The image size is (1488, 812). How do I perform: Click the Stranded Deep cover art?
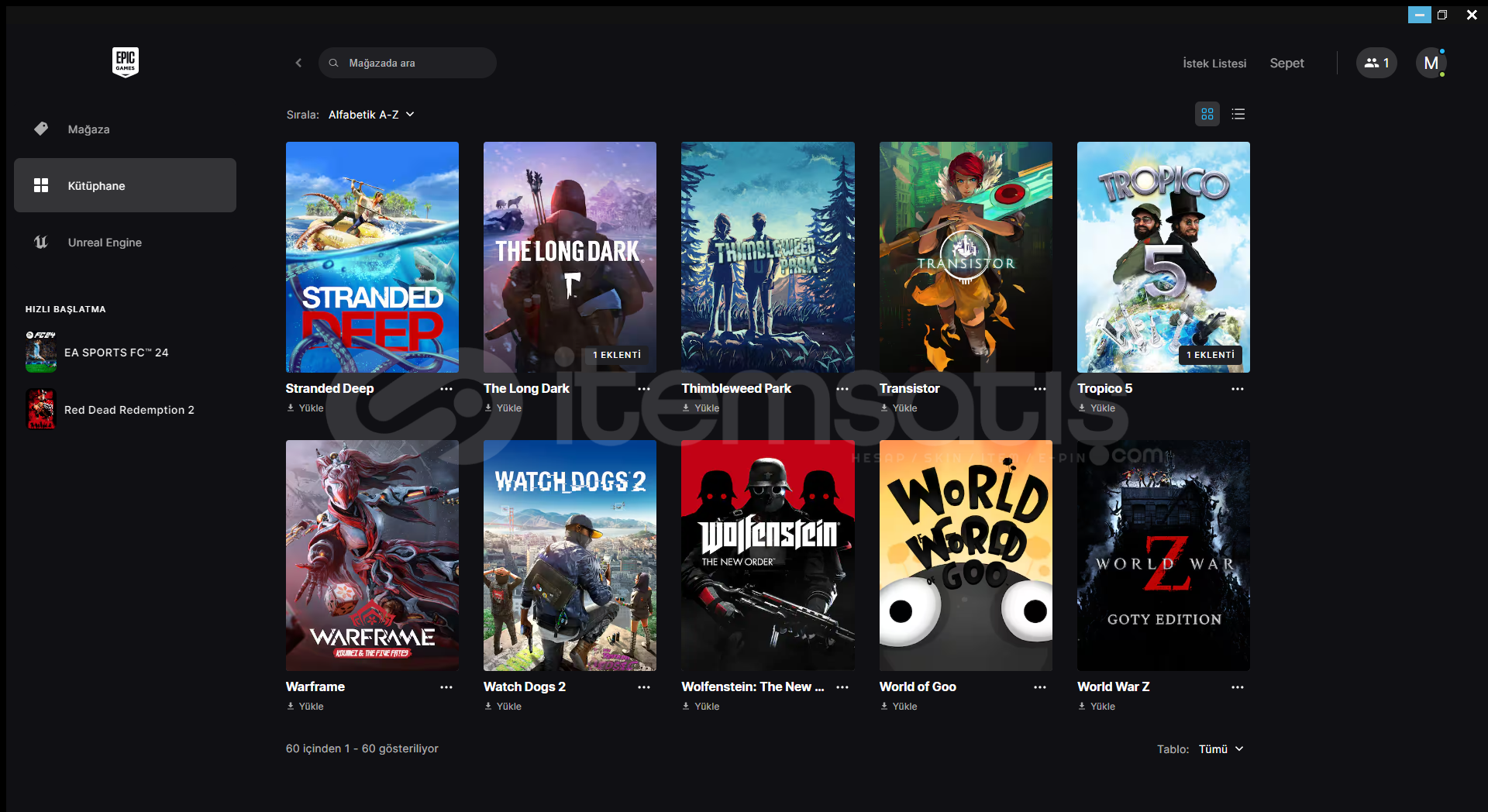point(372,257)
